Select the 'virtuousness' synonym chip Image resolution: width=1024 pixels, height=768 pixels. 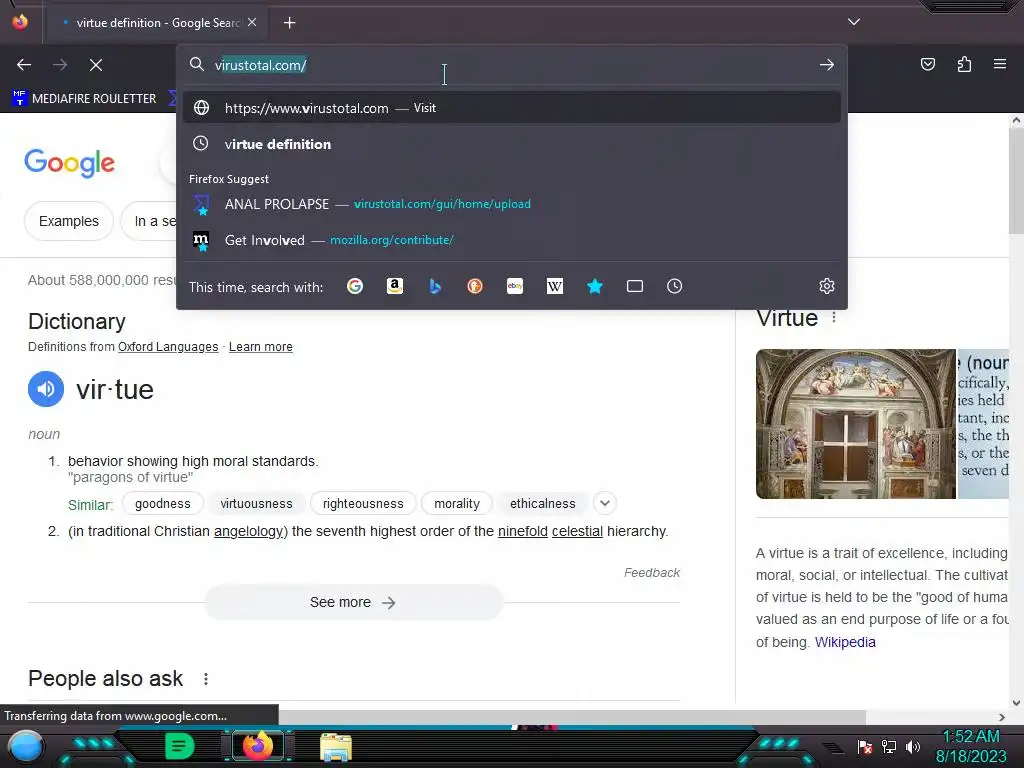click(x=256, y=504)
